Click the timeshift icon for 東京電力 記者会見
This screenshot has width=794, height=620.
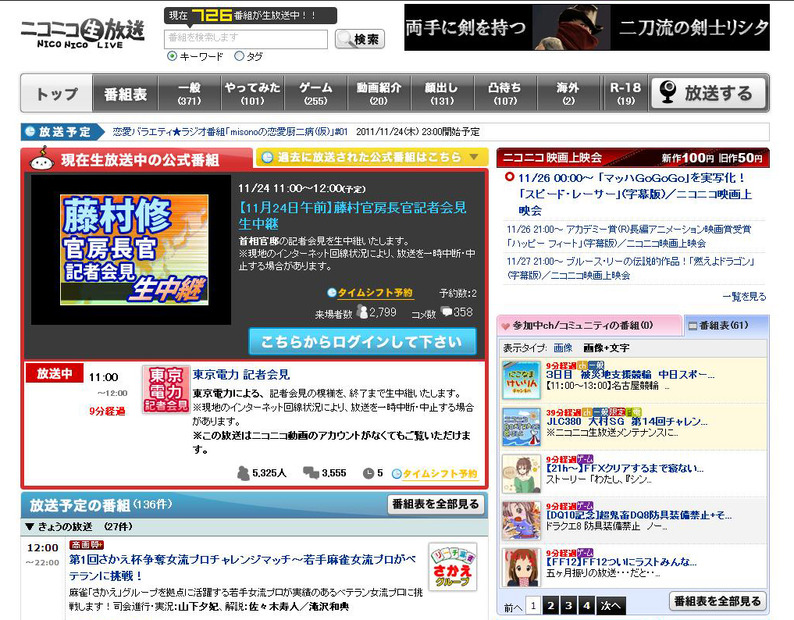(396, 474)
